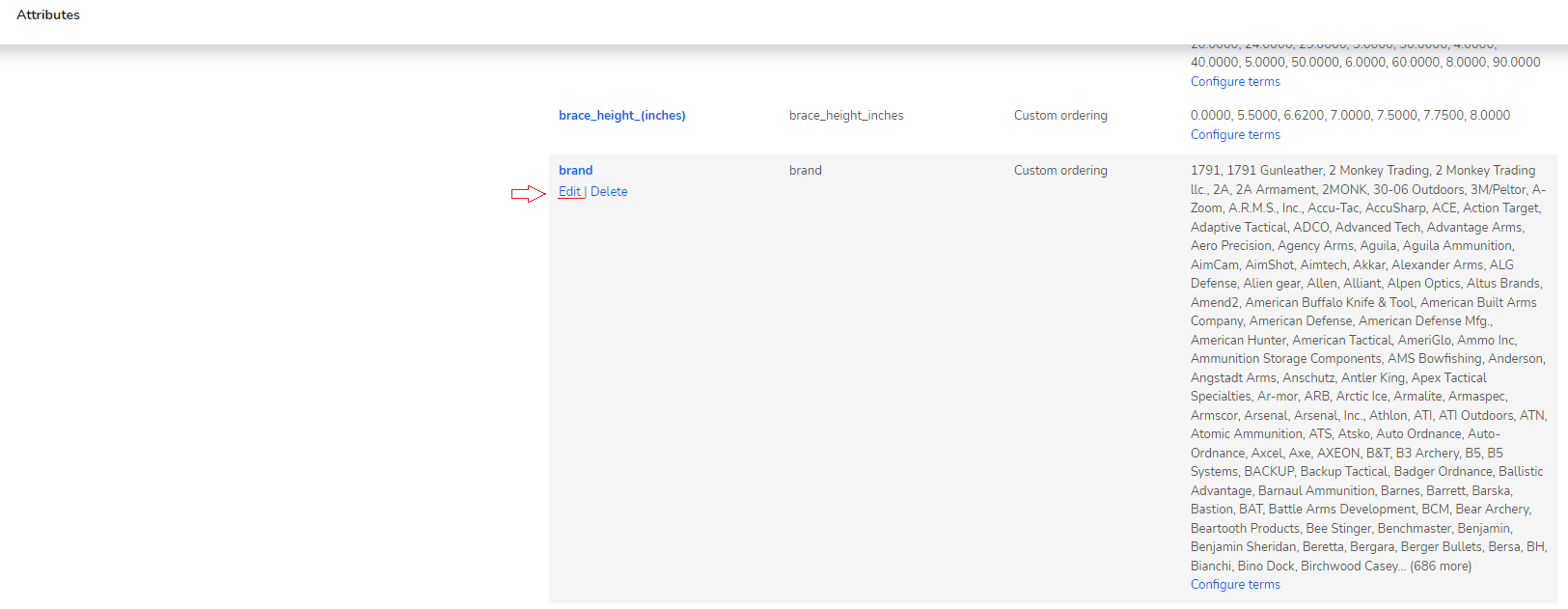Open Configure terms below the brand terms list
Screen dimensions: 1568x609
pyautogui.click(x=1235, y=585)
